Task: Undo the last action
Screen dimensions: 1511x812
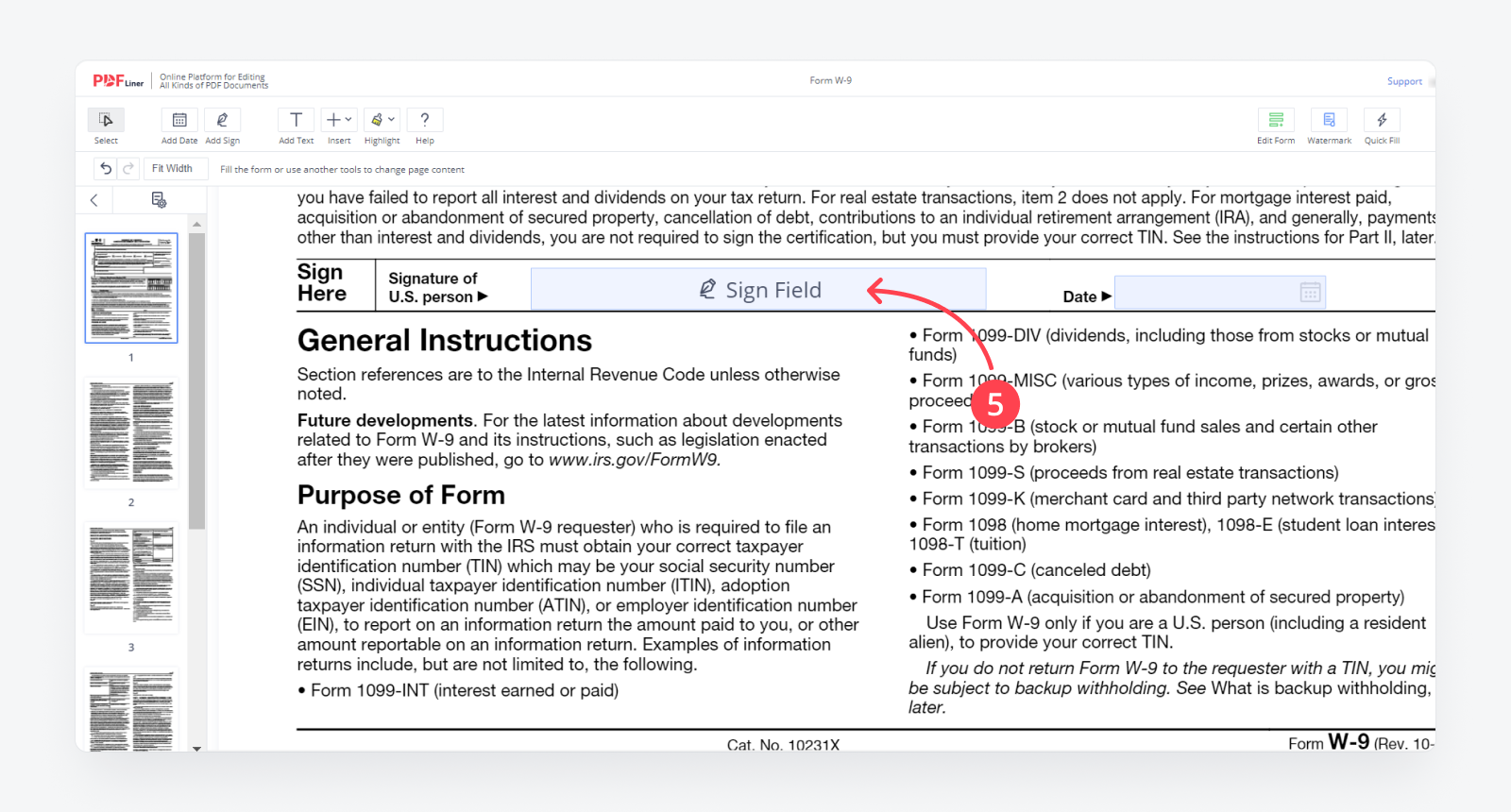Action: [106, 168]
